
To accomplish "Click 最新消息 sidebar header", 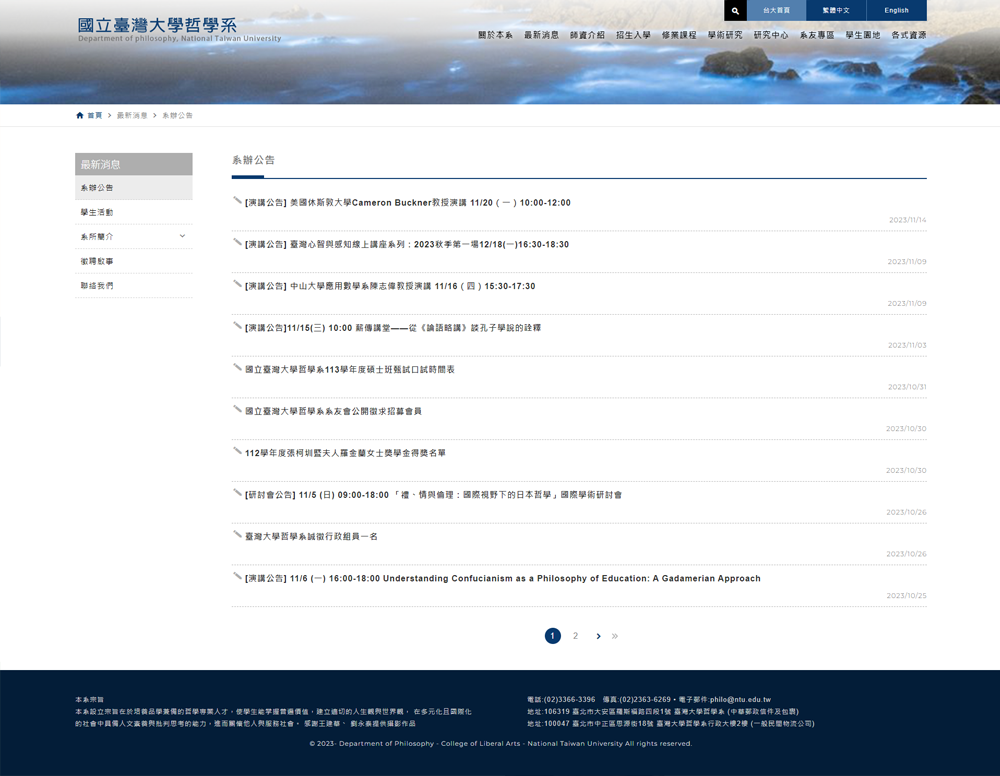I will [x=133, y=164].
